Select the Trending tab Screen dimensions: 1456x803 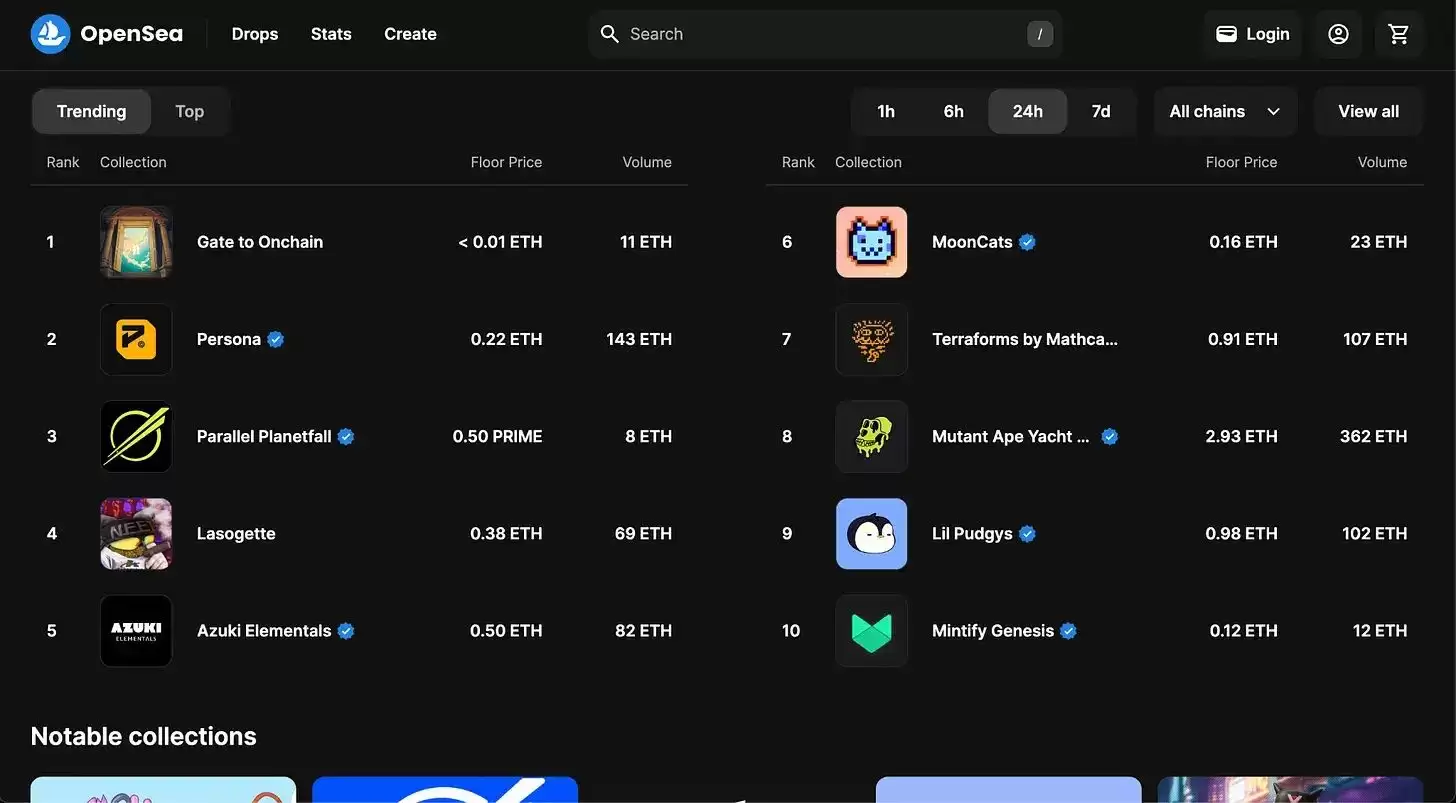(91, 111)
